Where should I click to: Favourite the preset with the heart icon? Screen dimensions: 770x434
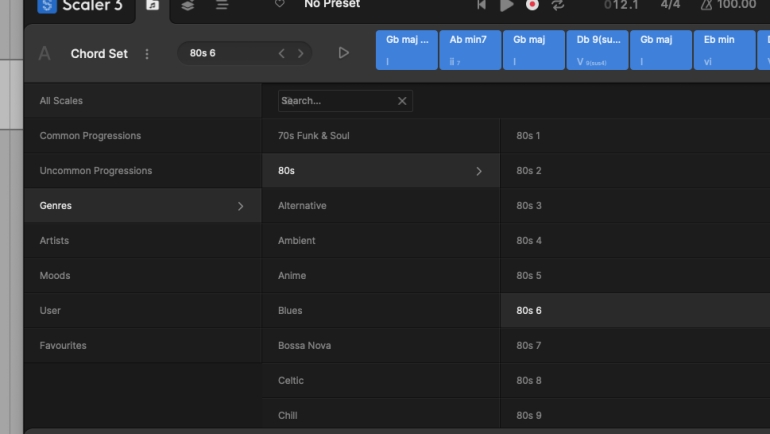[280, 5]
